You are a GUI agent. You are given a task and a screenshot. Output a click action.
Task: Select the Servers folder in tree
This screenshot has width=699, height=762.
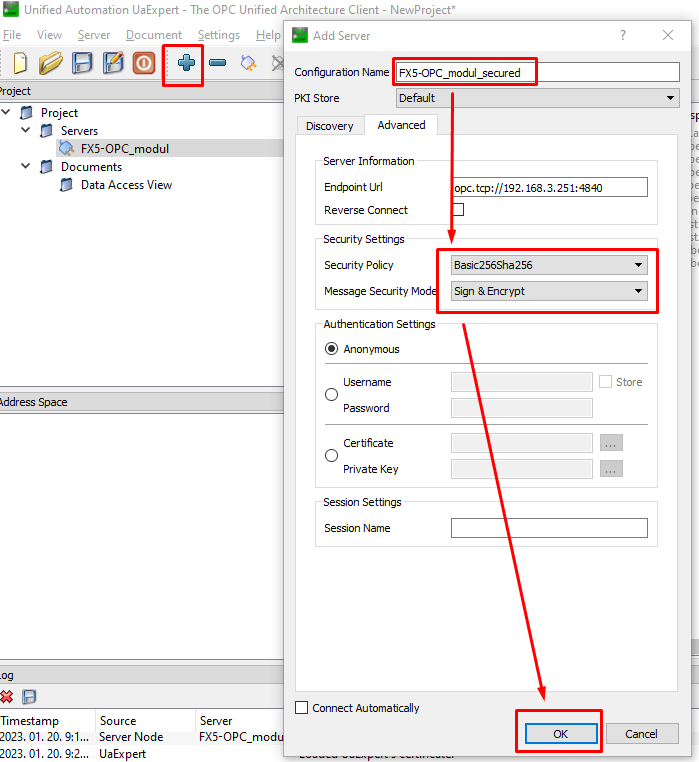tap(79, 131)
